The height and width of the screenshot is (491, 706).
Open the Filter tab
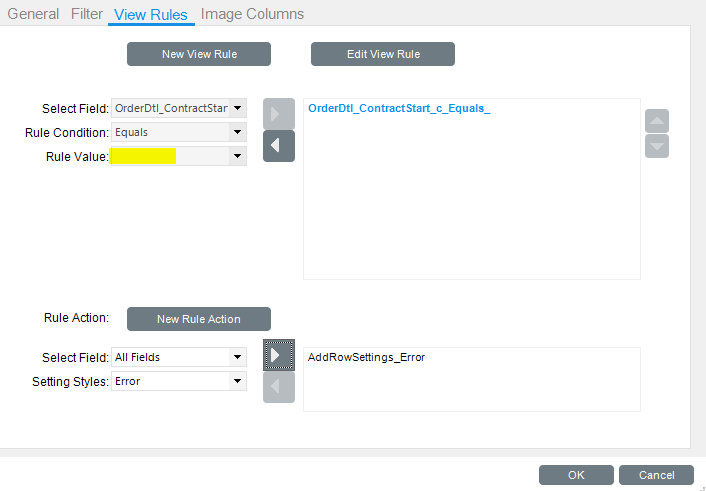pyautogui.click(x=87, y=14)
